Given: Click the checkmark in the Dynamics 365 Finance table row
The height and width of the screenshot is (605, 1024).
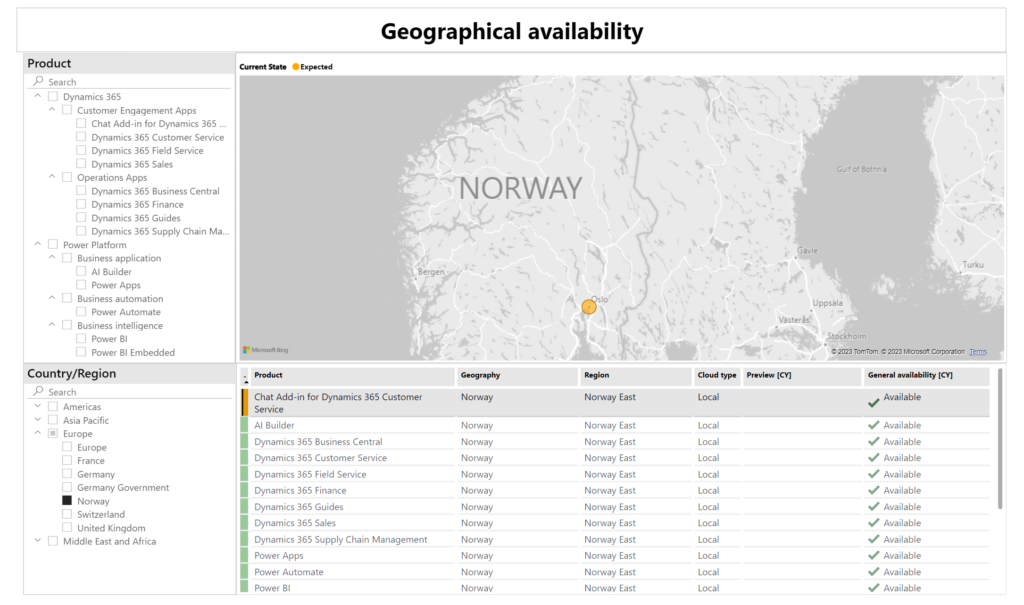Looking at the screenshot, I should pyautogui.click(x=873, y=490).
